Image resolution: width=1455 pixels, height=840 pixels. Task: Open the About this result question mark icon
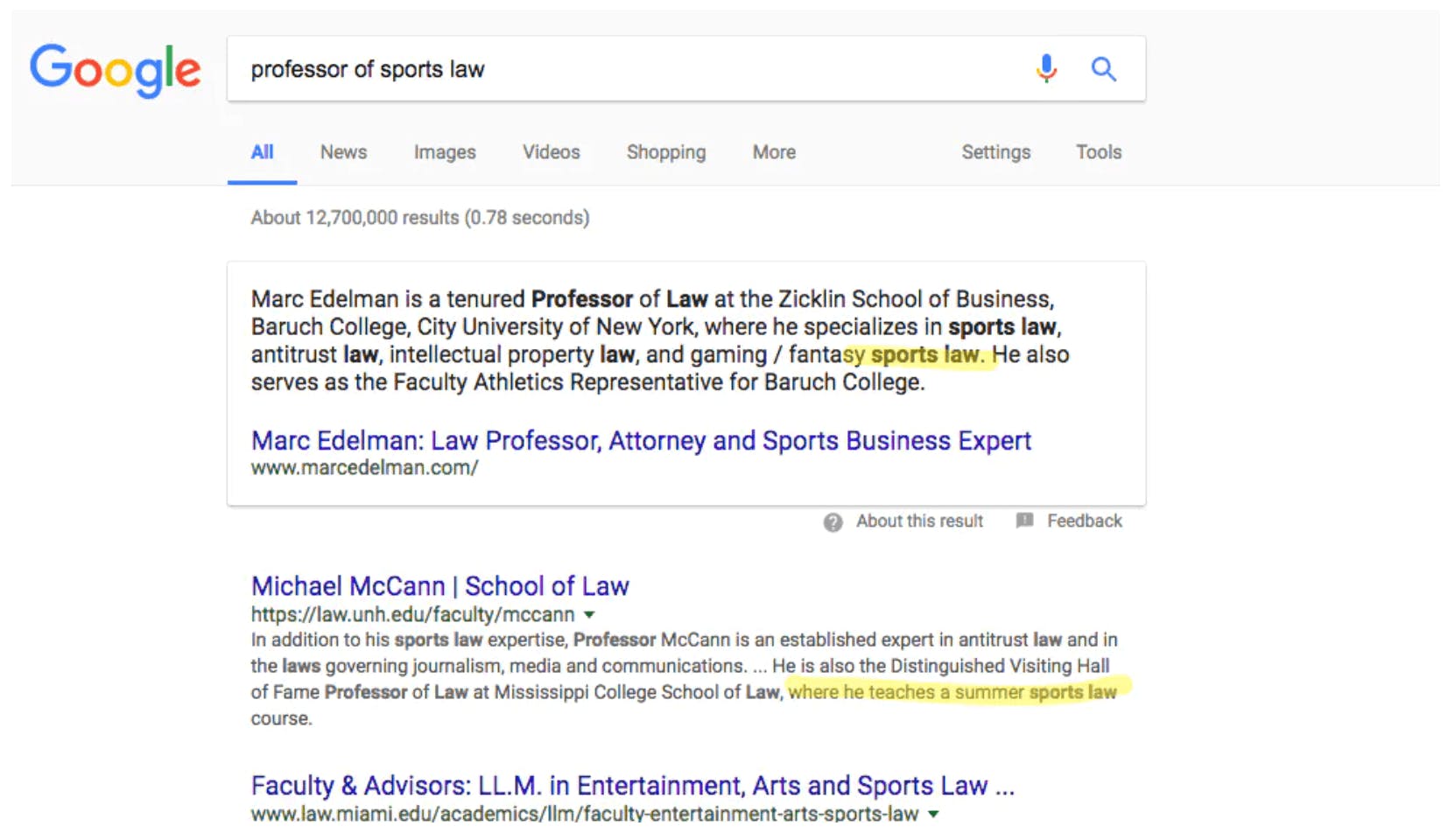[832, 521]
